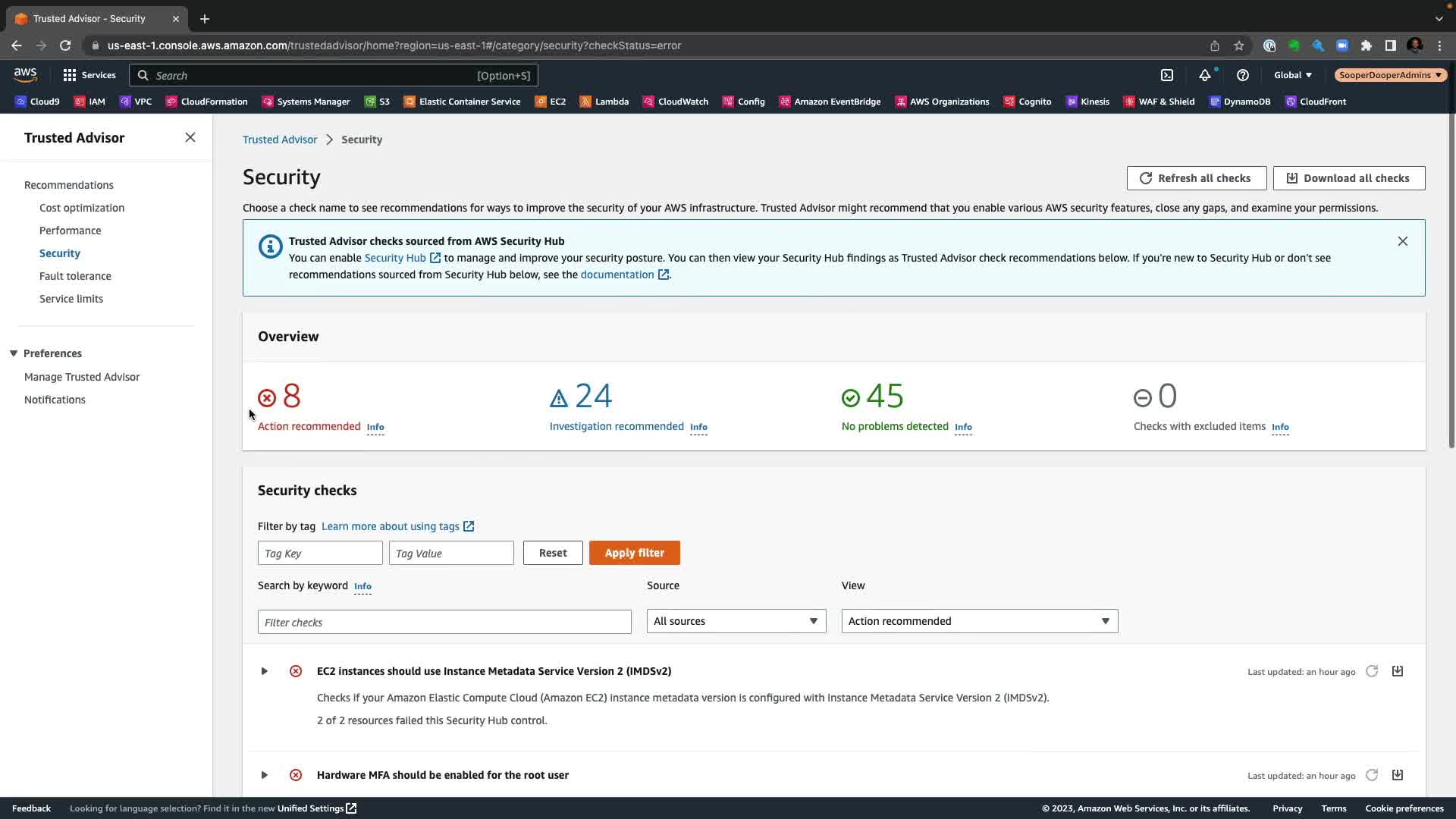1456x819 pixels.
Task: Open the All sources dropdown
Action: [x=736, y=621]
